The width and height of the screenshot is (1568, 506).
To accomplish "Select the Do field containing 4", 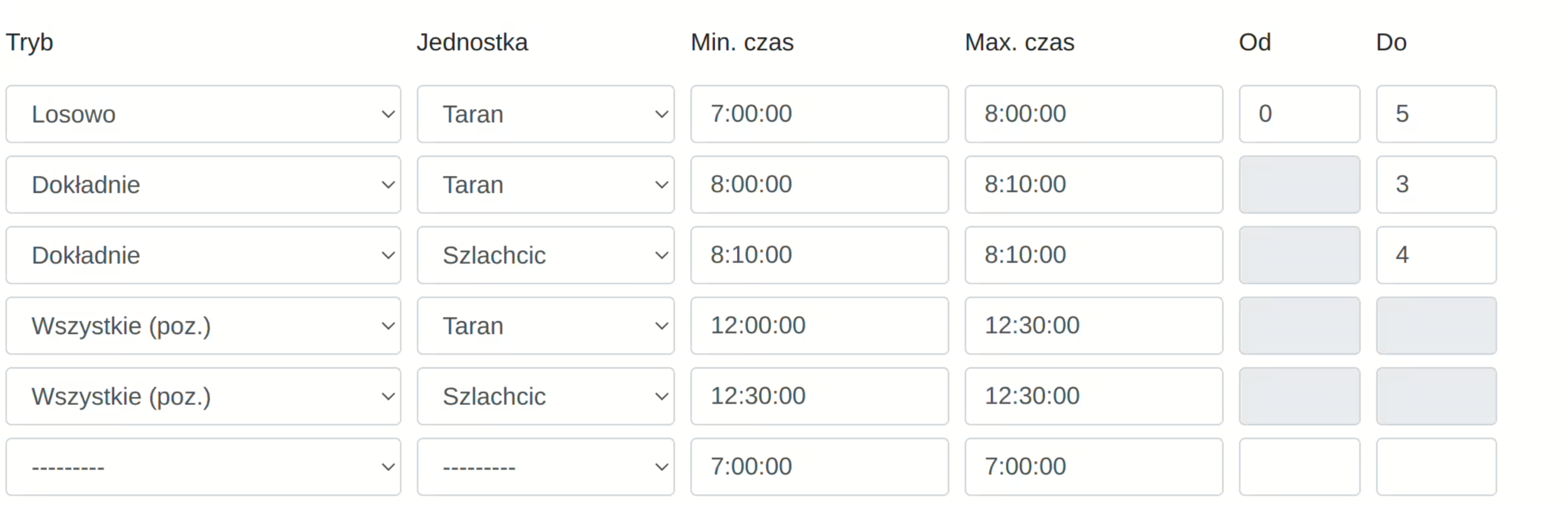I will [x=1437, y=255].
